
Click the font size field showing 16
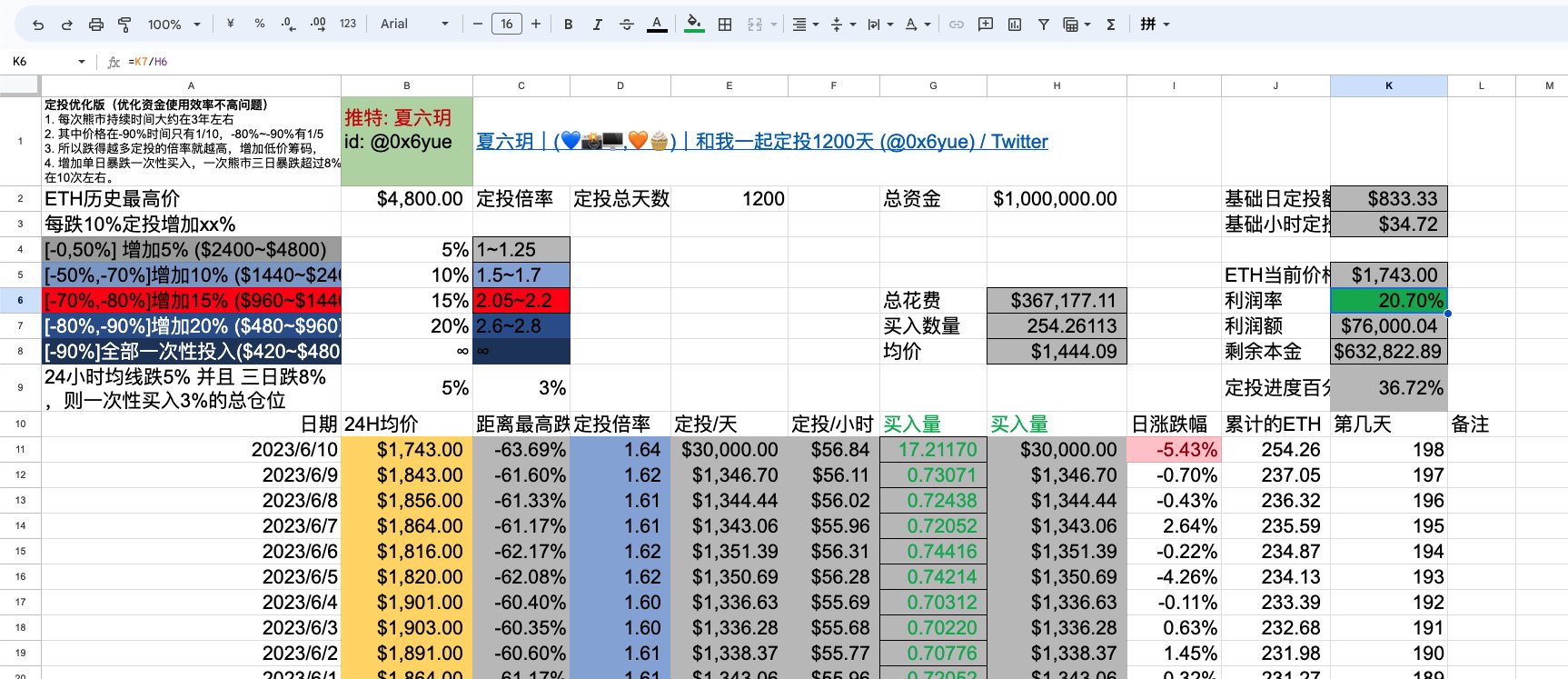pos(507,25)
